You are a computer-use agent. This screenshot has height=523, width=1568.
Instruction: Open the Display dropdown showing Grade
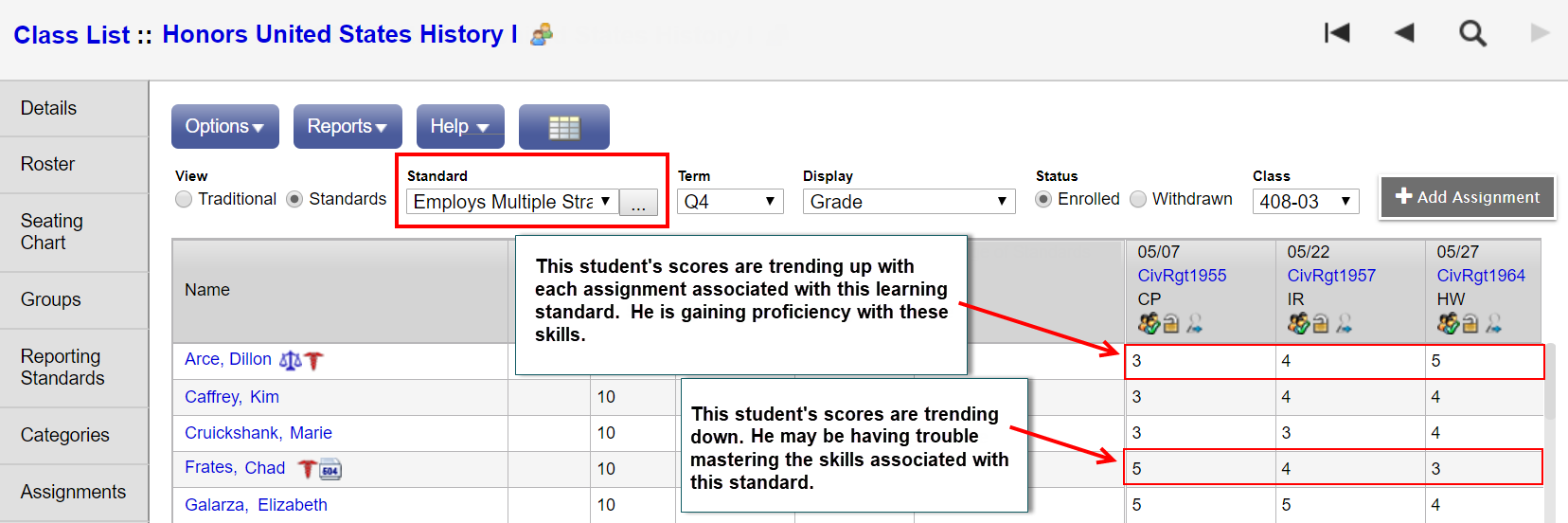[x=908, y=202]
